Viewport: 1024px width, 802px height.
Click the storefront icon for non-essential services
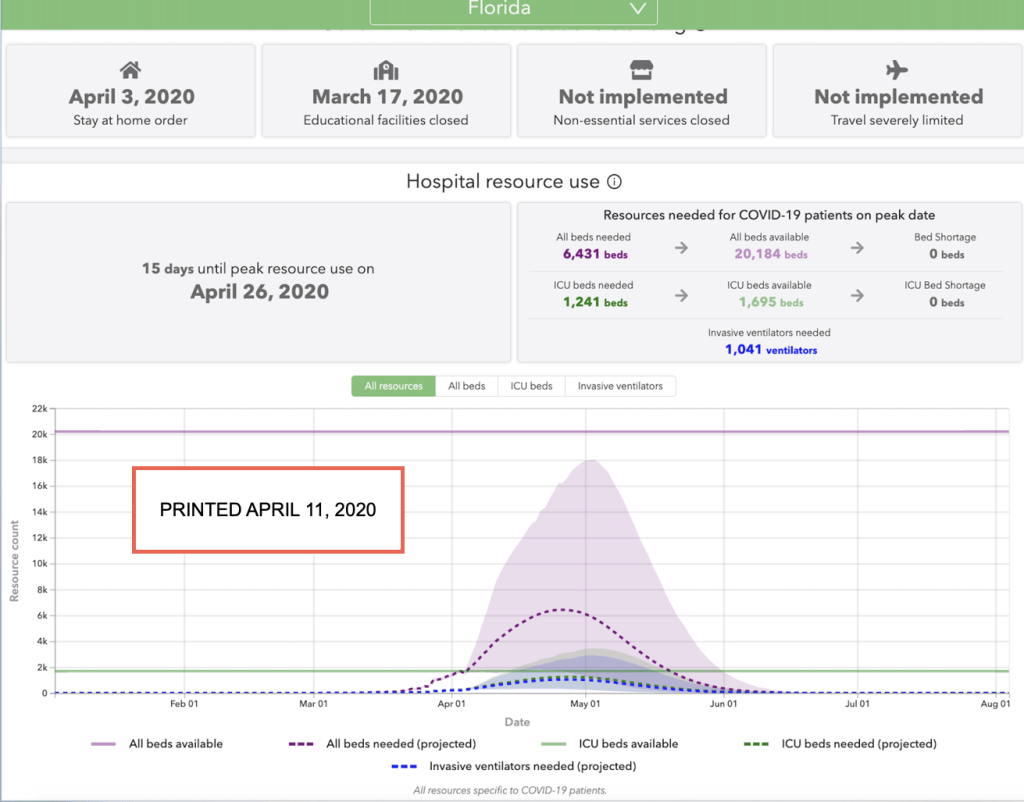[641, 70]
